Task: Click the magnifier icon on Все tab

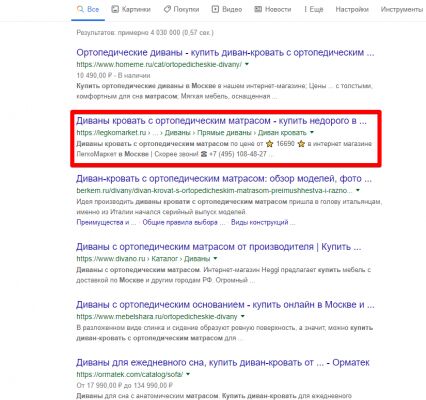Action: pos(80,9)
